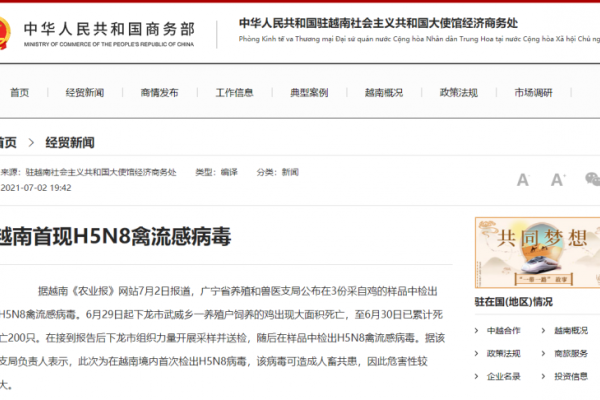This screenshot has width=600, height=400.
Task: Click Ministry of Commerce English subtitle
Action: point(109,44)
